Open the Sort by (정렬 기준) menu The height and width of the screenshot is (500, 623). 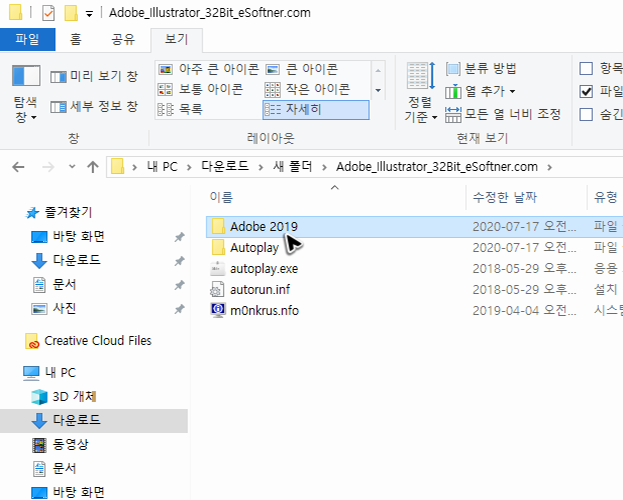421,93
